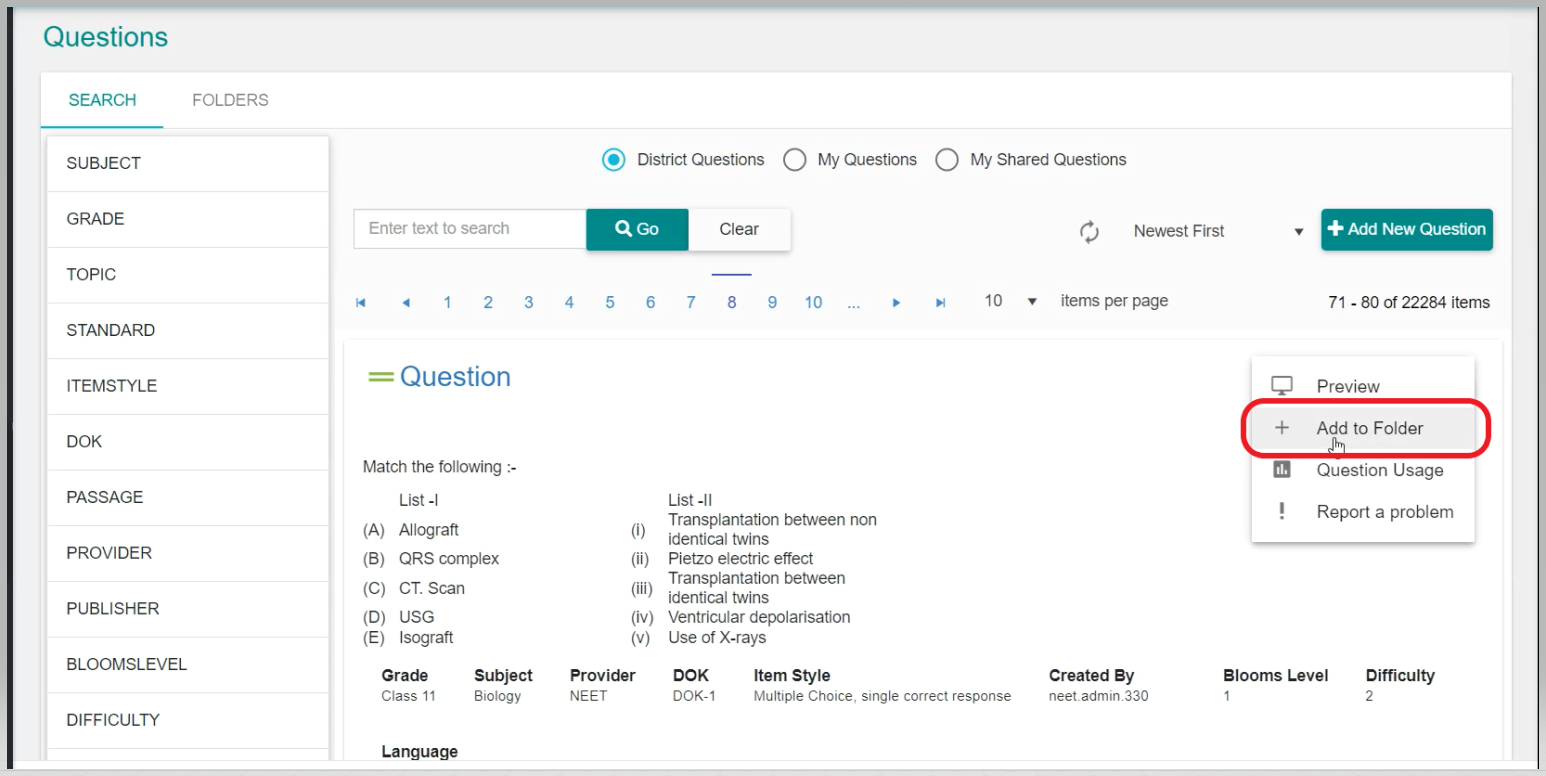Screen dimensions: 1546x776
Task: Click the Enter text to search field
Action: (469, 229)
